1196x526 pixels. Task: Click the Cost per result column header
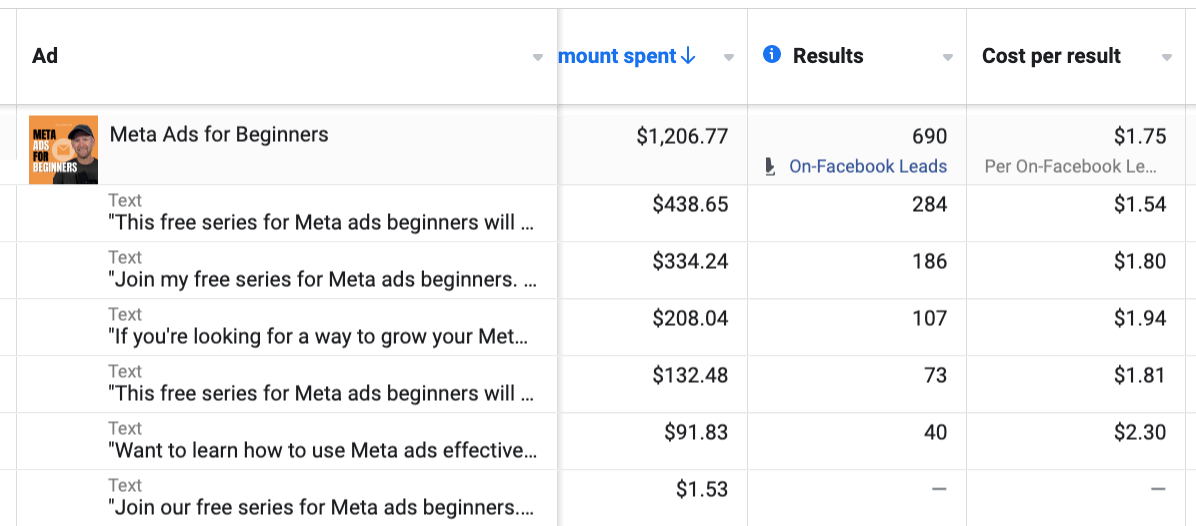(1051, 56)
